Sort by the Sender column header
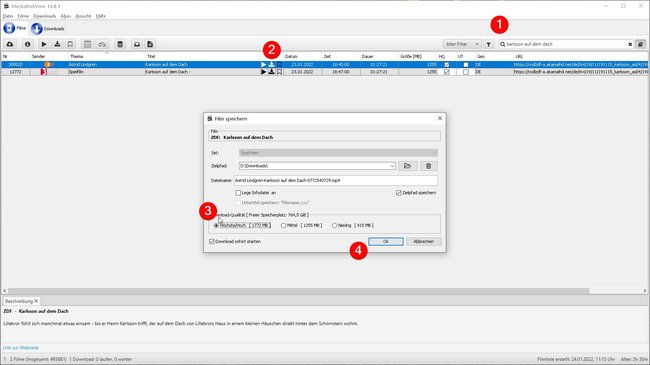The height and width of the screenshot is (365, 650). pos(49,56)
